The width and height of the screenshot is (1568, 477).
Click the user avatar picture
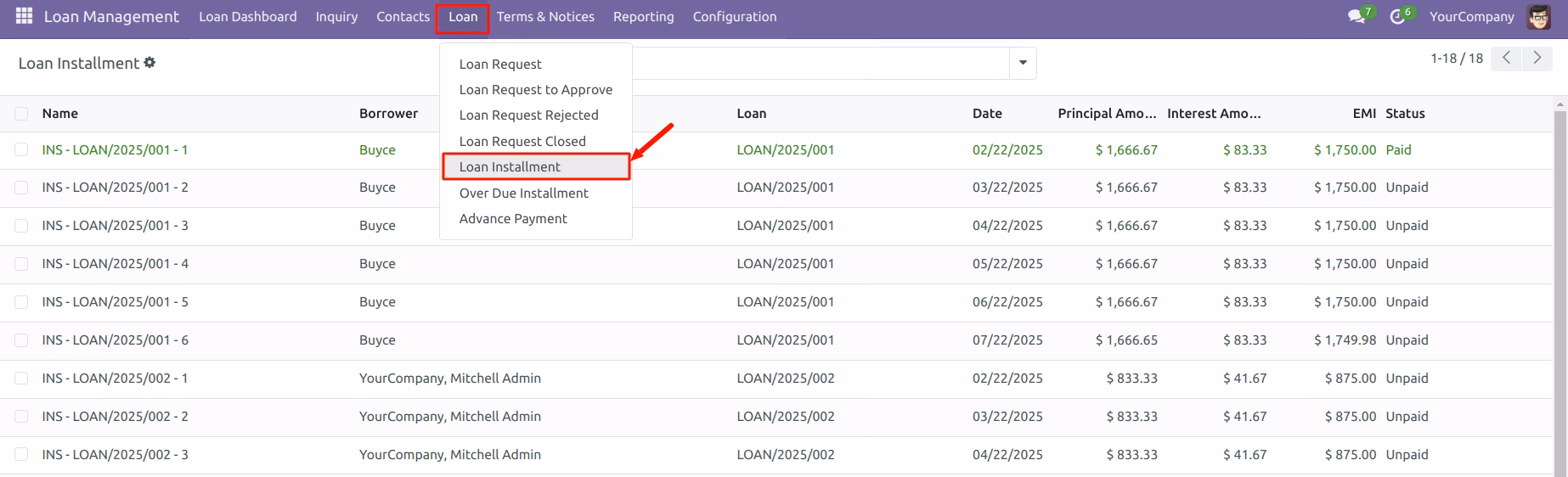tap(1538, 17)
